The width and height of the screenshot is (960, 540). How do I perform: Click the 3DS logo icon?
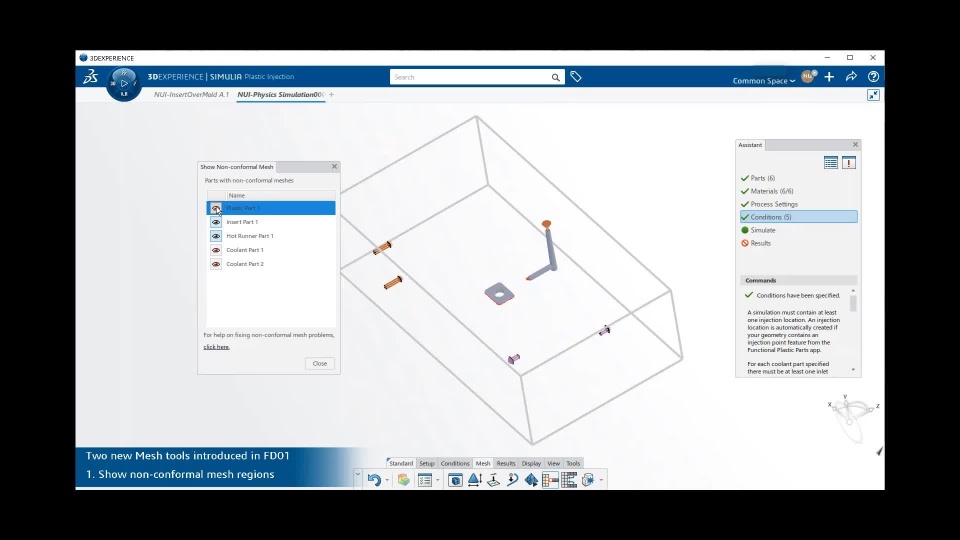[91, 77]
